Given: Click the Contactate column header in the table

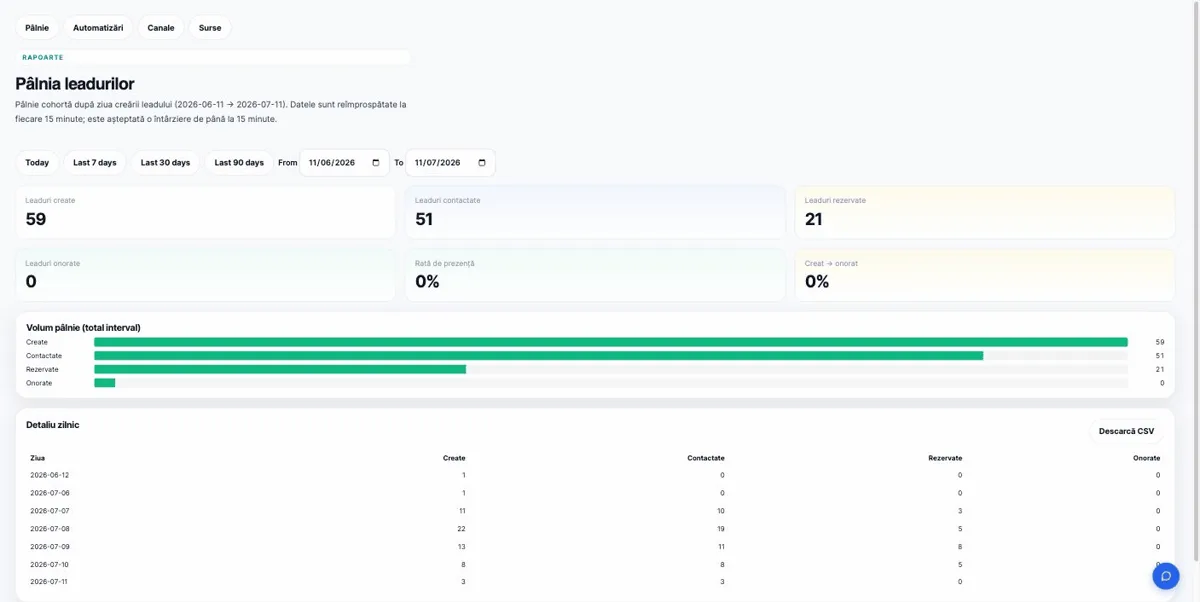Looking at the screenshot, I should pos(706,458).
